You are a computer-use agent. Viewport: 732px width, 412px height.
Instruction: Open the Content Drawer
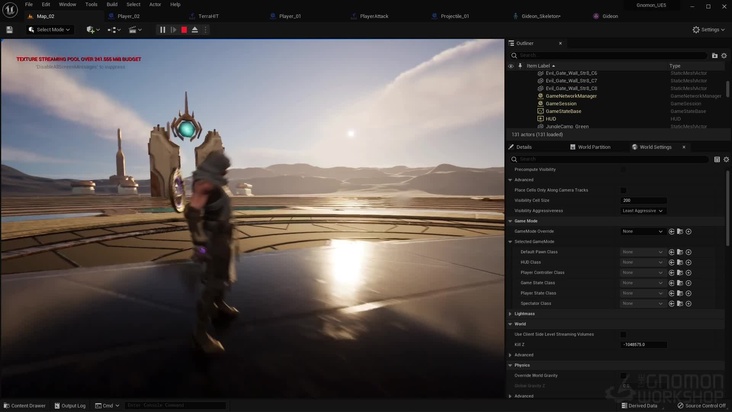(25, 405)
